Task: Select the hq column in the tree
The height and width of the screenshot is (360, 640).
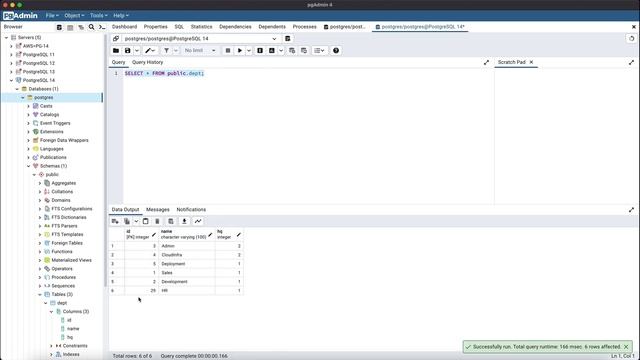Action: [x=70, y=338]
